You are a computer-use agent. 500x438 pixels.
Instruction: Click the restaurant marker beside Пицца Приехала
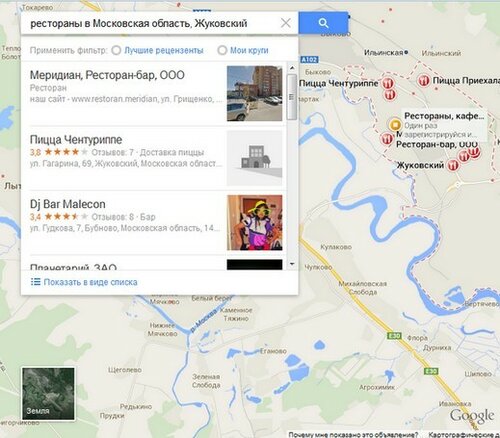point(424,80)
